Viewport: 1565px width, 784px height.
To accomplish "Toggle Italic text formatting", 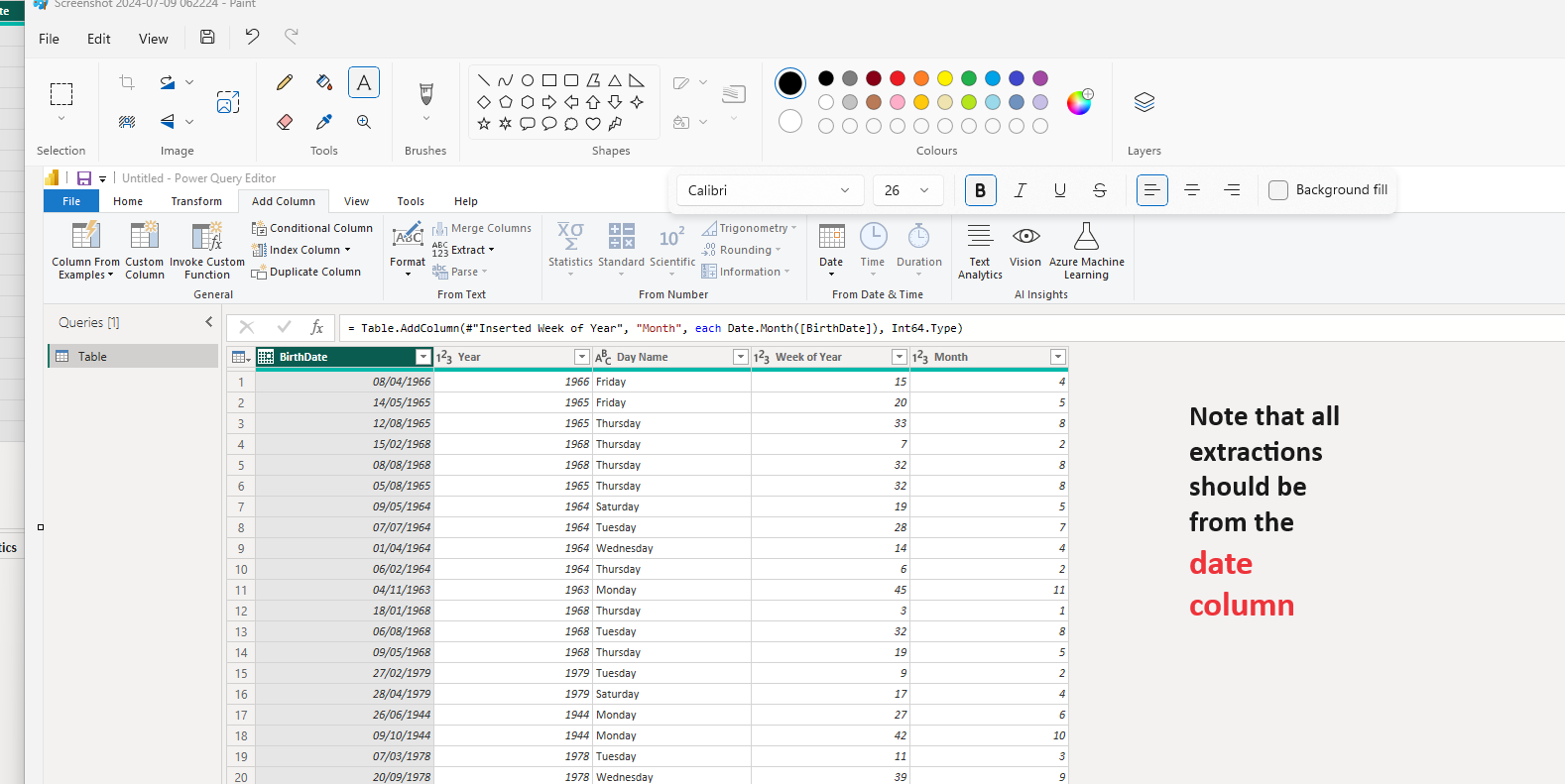I will point(1020,190).
